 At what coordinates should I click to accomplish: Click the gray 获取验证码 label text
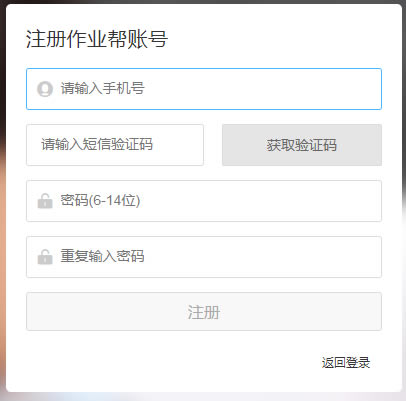click(302, 145)
